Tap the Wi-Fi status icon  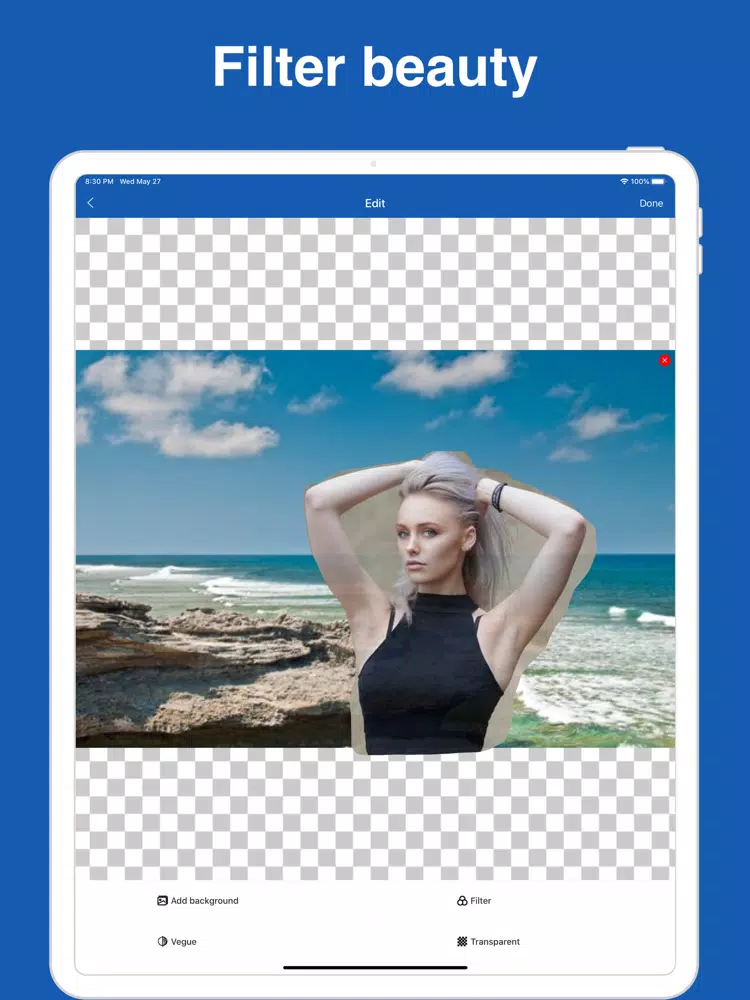pyautogui.click(x=624, y=181)
